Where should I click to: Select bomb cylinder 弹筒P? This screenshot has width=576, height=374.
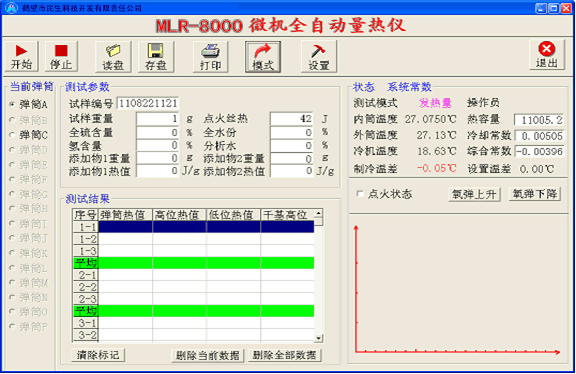(29, 326)
